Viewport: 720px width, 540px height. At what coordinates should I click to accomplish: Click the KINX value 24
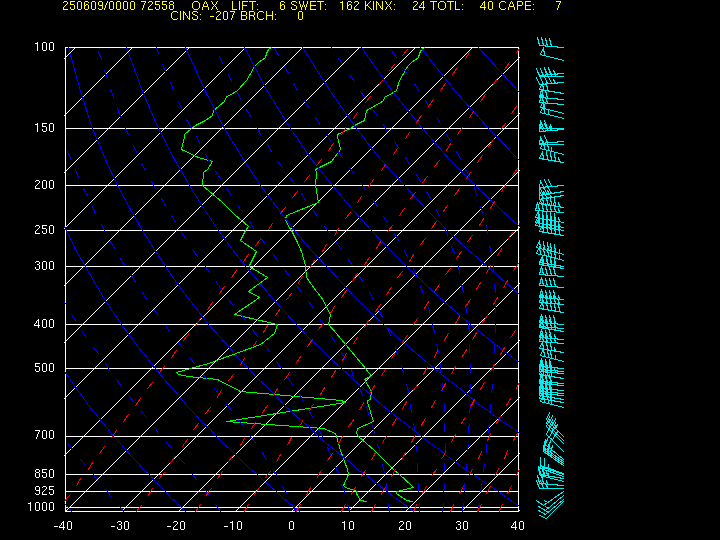point(418,6)
